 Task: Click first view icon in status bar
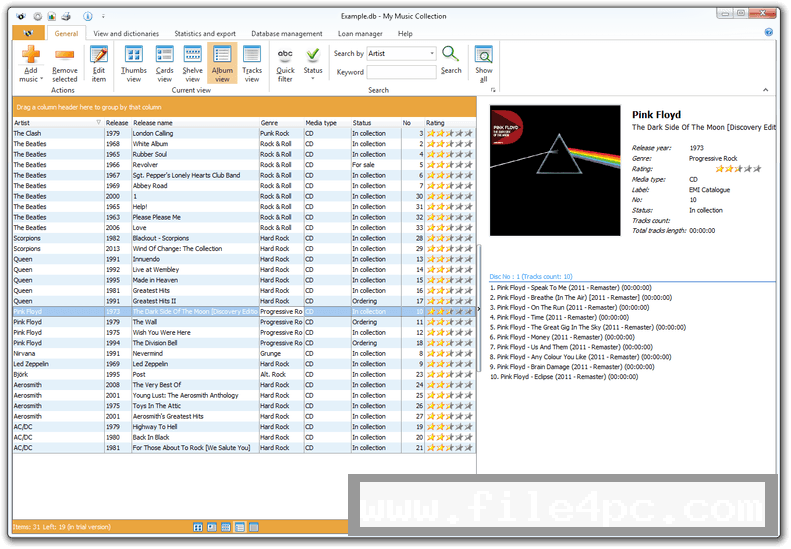pyautogui.click(x=198, y=527)
